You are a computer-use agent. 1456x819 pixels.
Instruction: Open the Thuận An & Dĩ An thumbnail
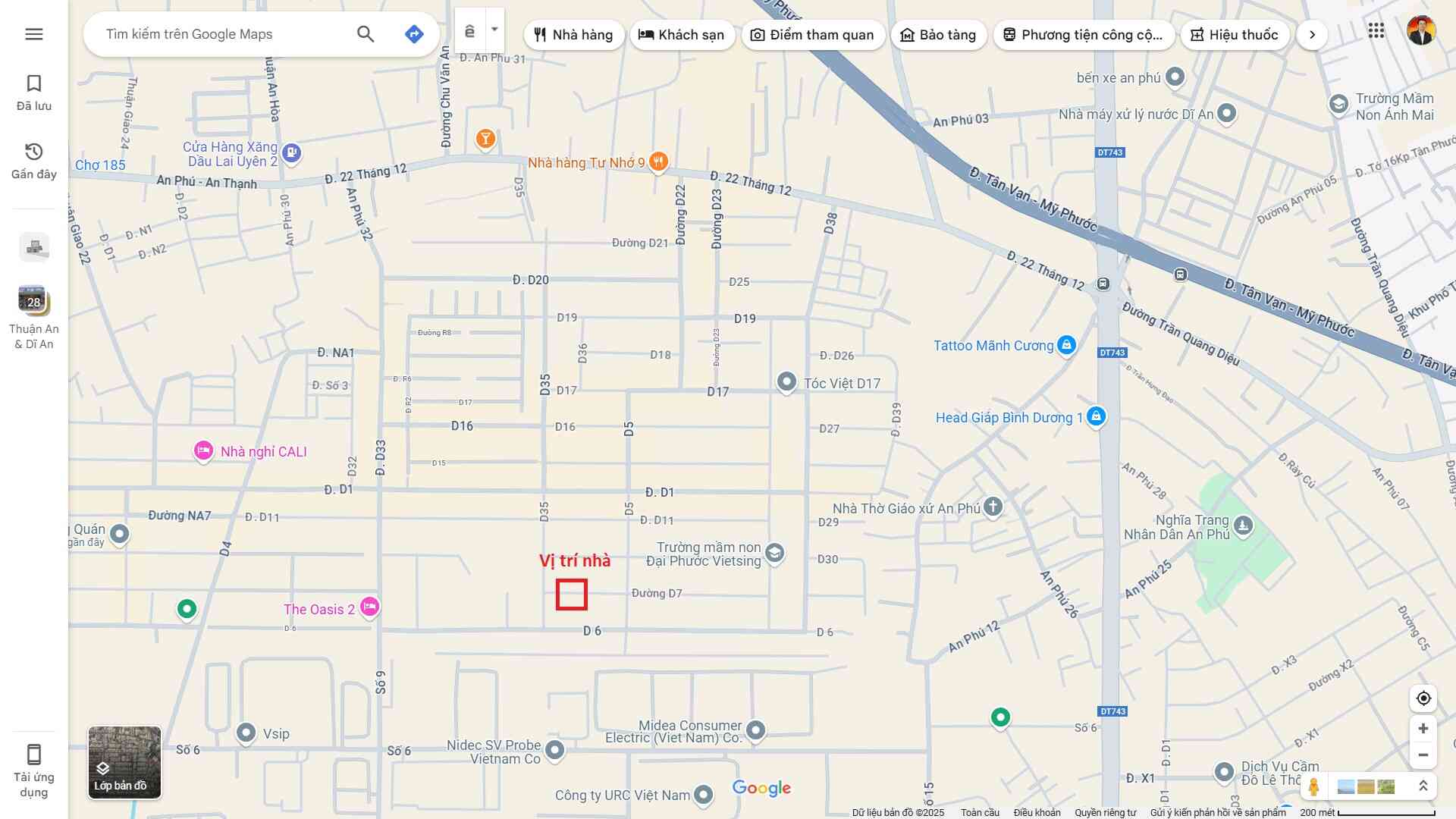point(33,301)
